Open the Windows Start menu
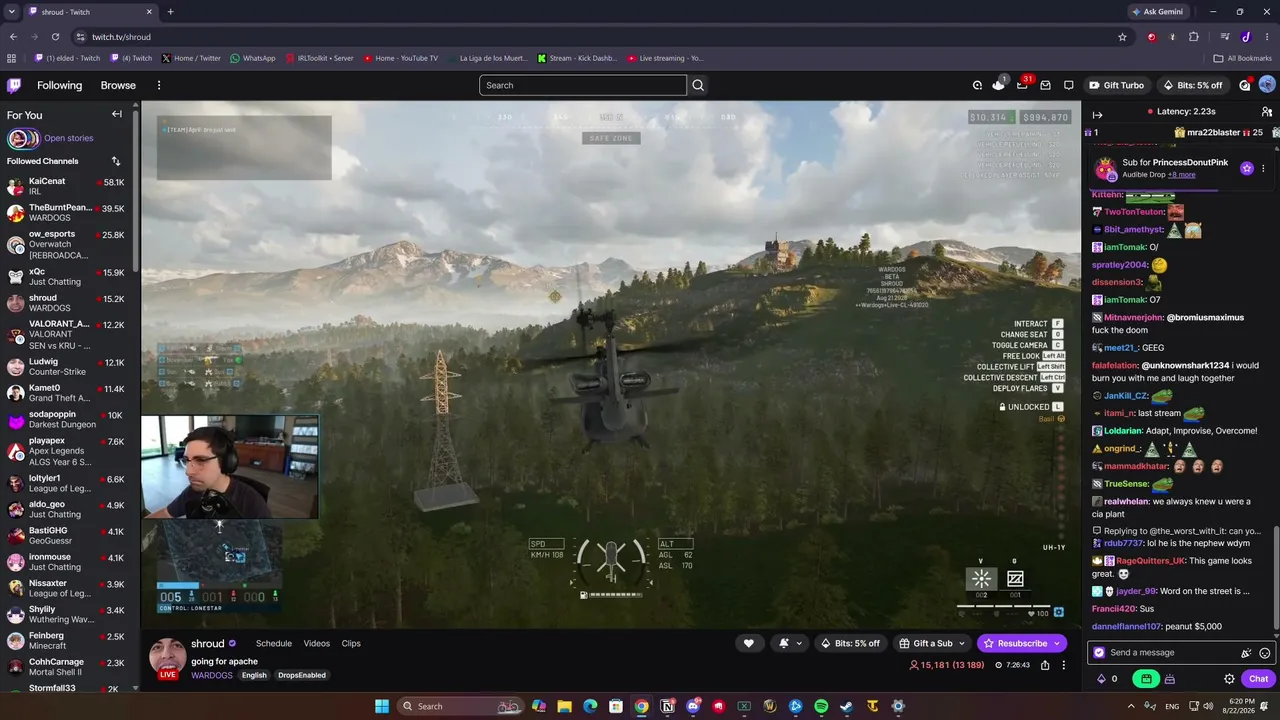This screenshot has height=720, width=1280. point(382,706)
